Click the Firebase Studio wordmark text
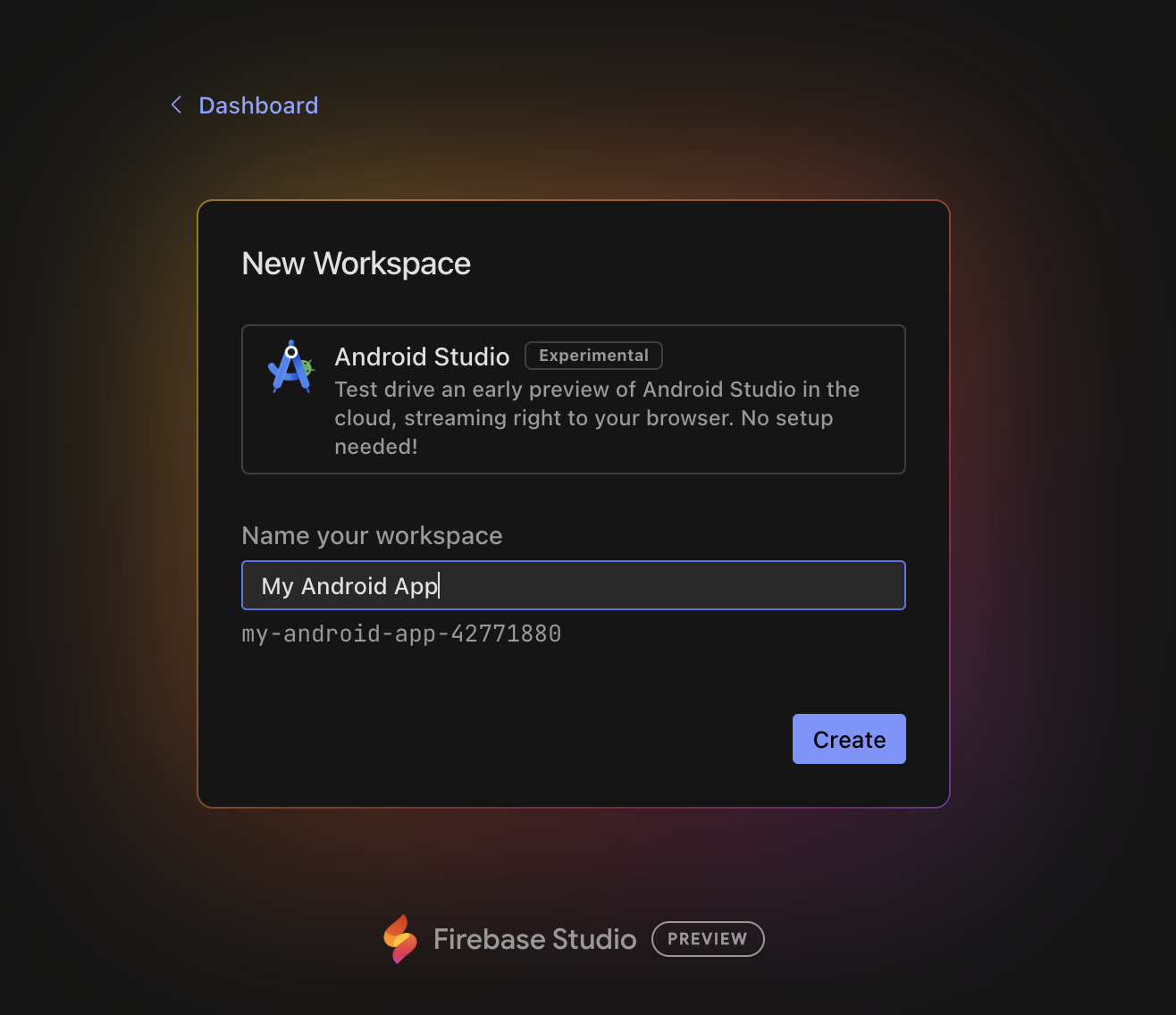 point(534,939)
